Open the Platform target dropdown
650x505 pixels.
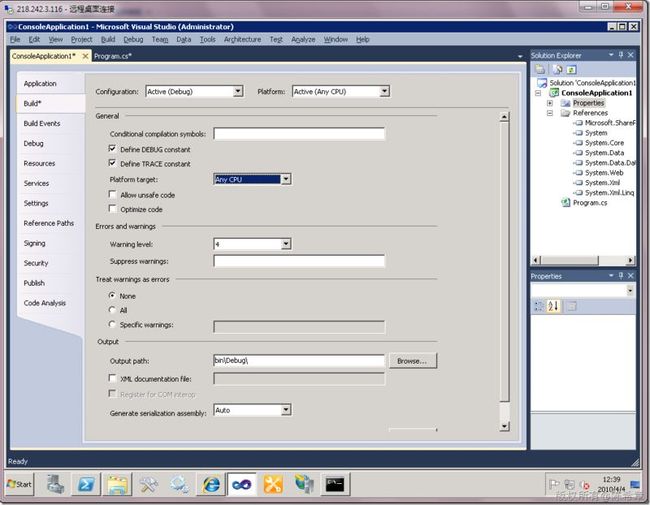point(286,179)
